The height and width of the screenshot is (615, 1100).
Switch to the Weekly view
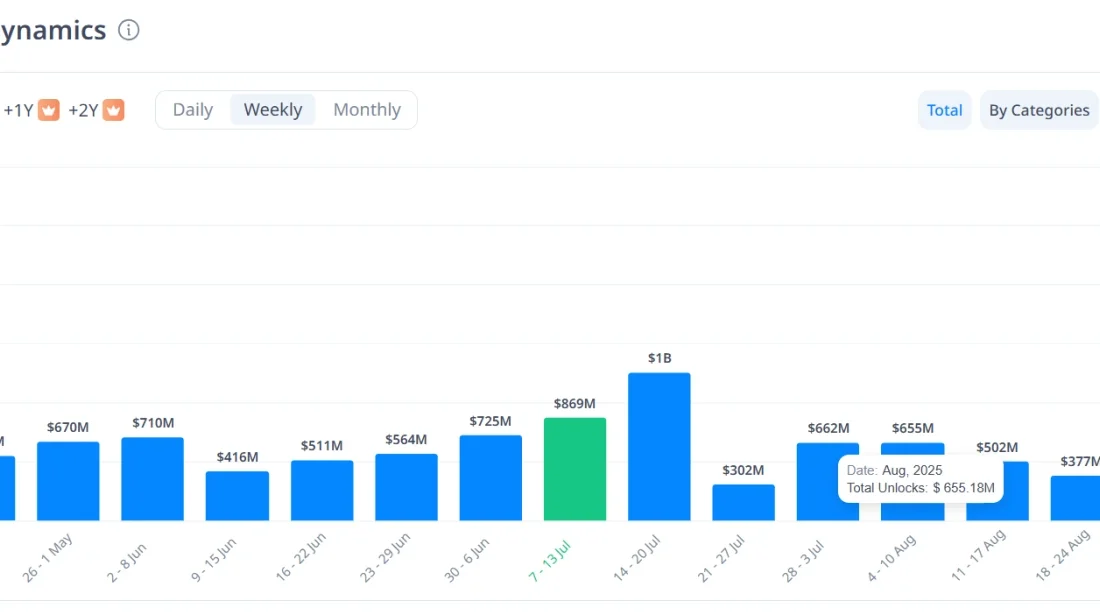273,110
